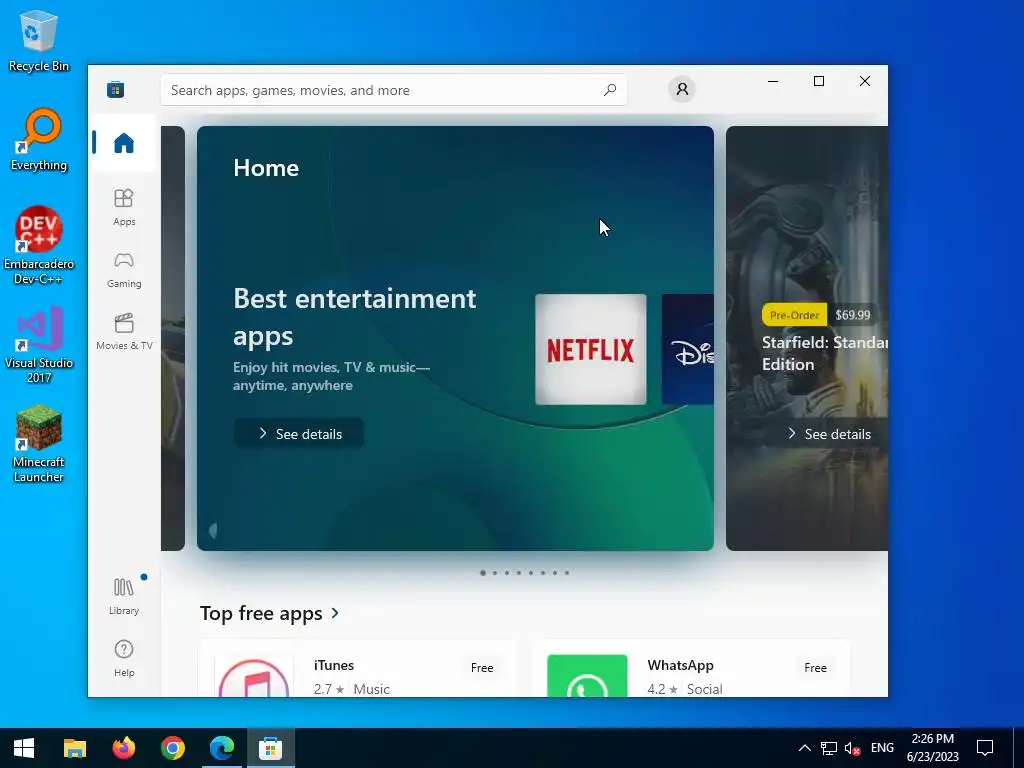Click the iTunes app icon
1024x768 pixels.
(x=254, y=677)
